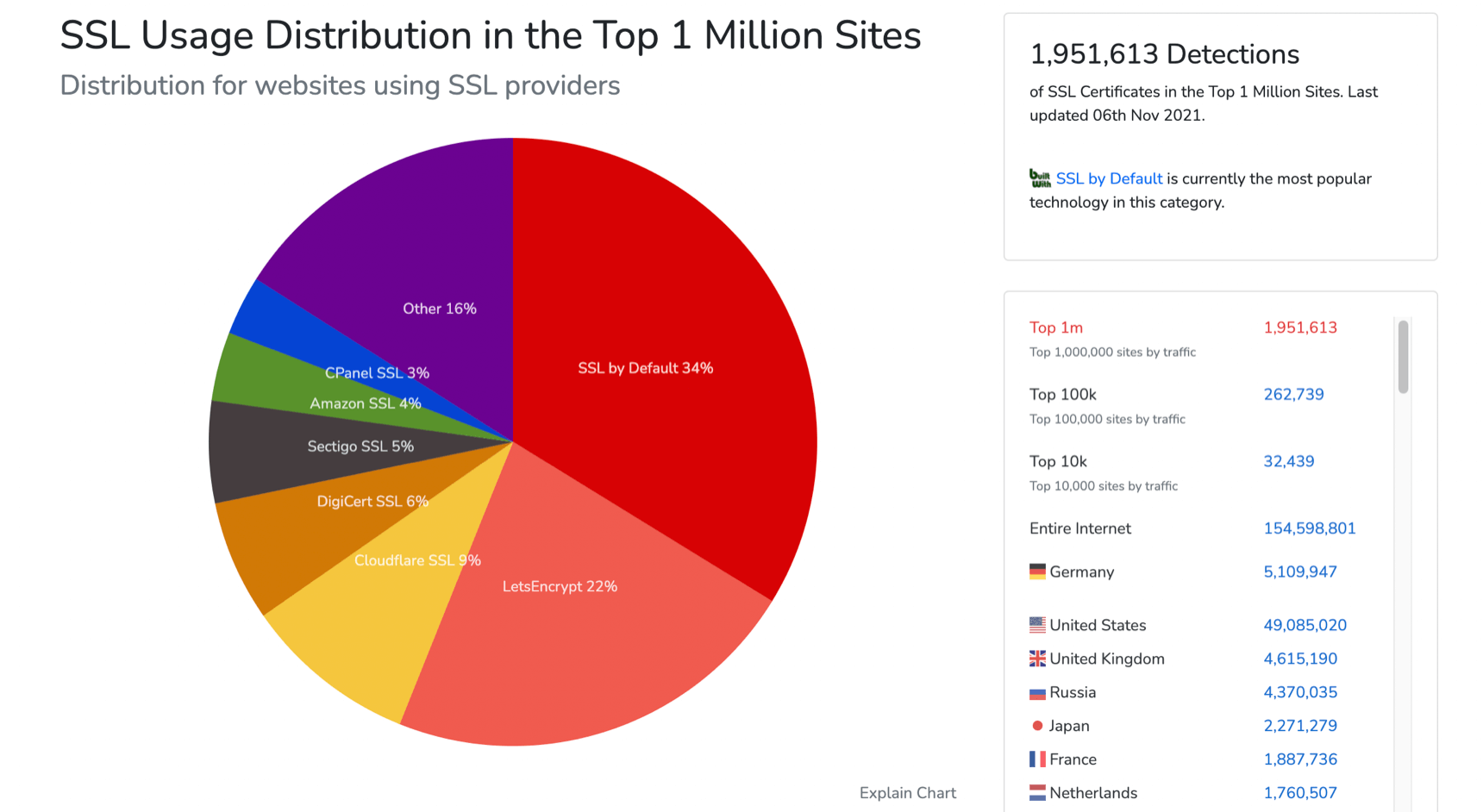Click the Japan flag icon

point(1037,726)
